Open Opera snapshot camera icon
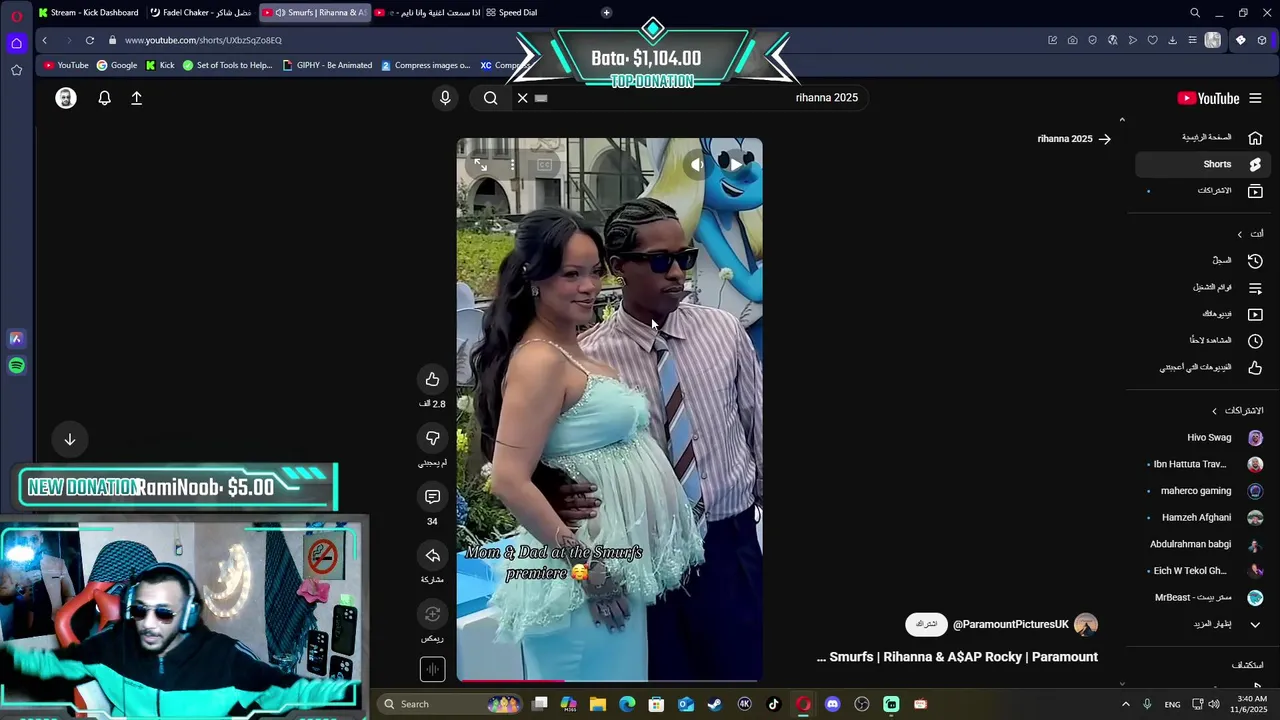1280x720 pixels. pos(1072,40)
